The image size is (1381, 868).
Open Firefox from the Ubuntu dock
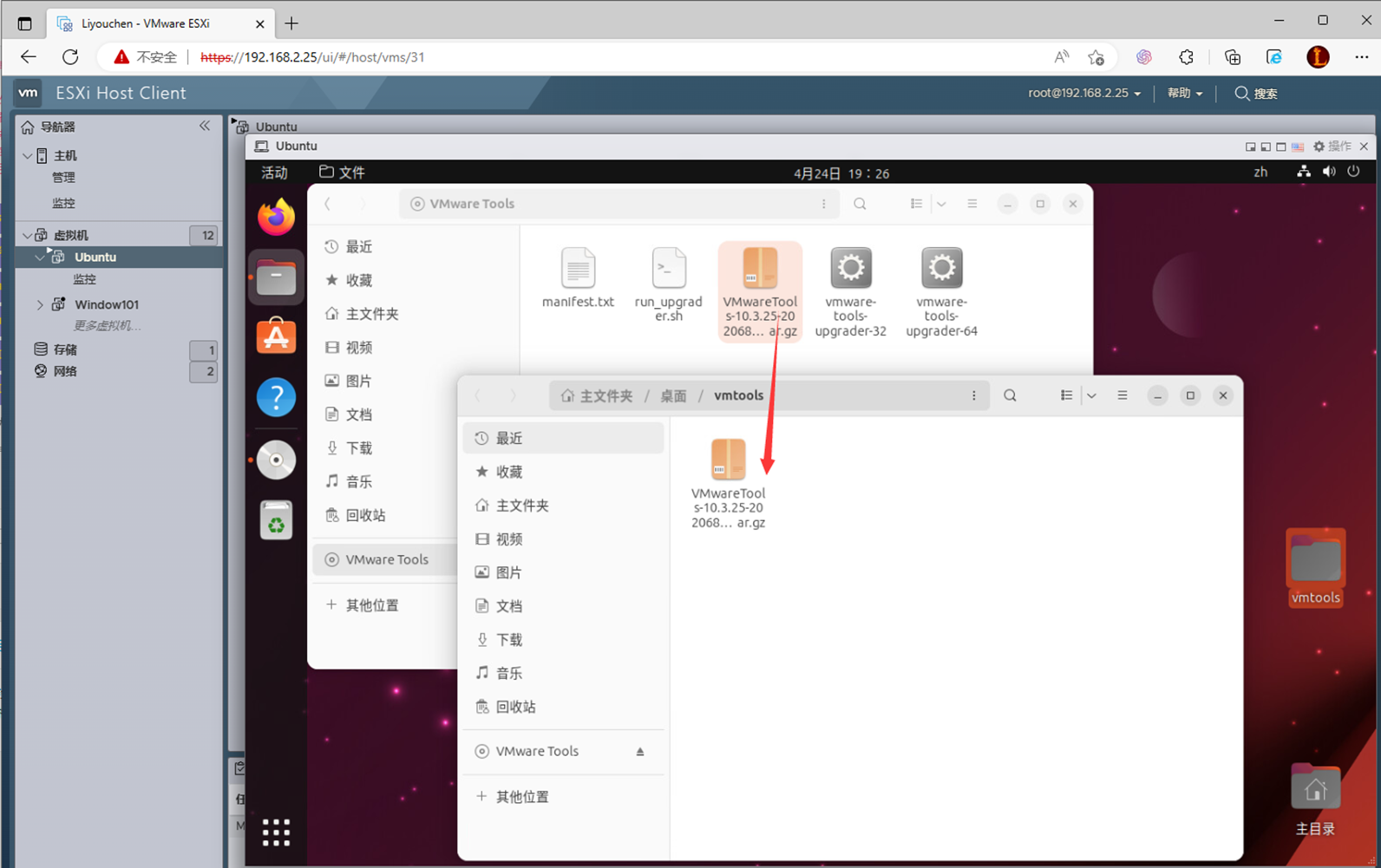point(276,217)
